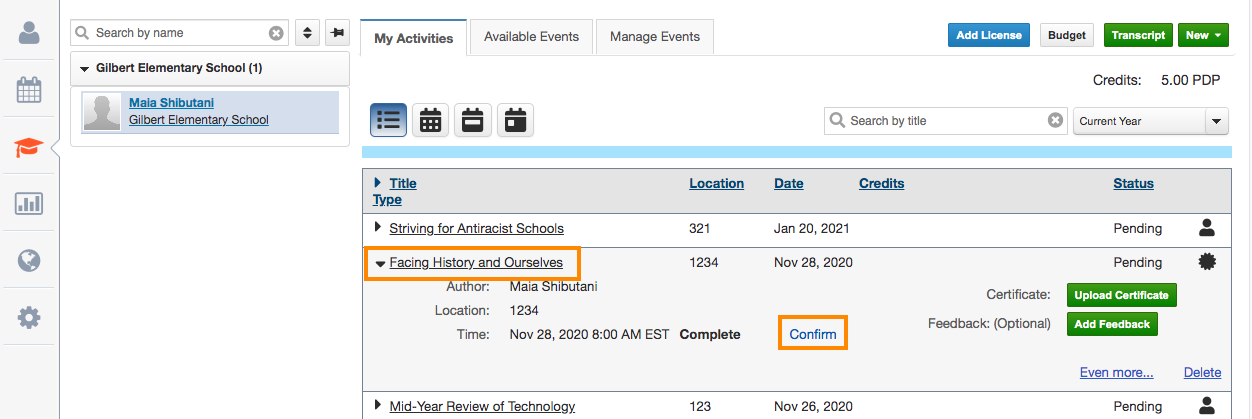Select the graduation cap learning icon

pos(29,148)
